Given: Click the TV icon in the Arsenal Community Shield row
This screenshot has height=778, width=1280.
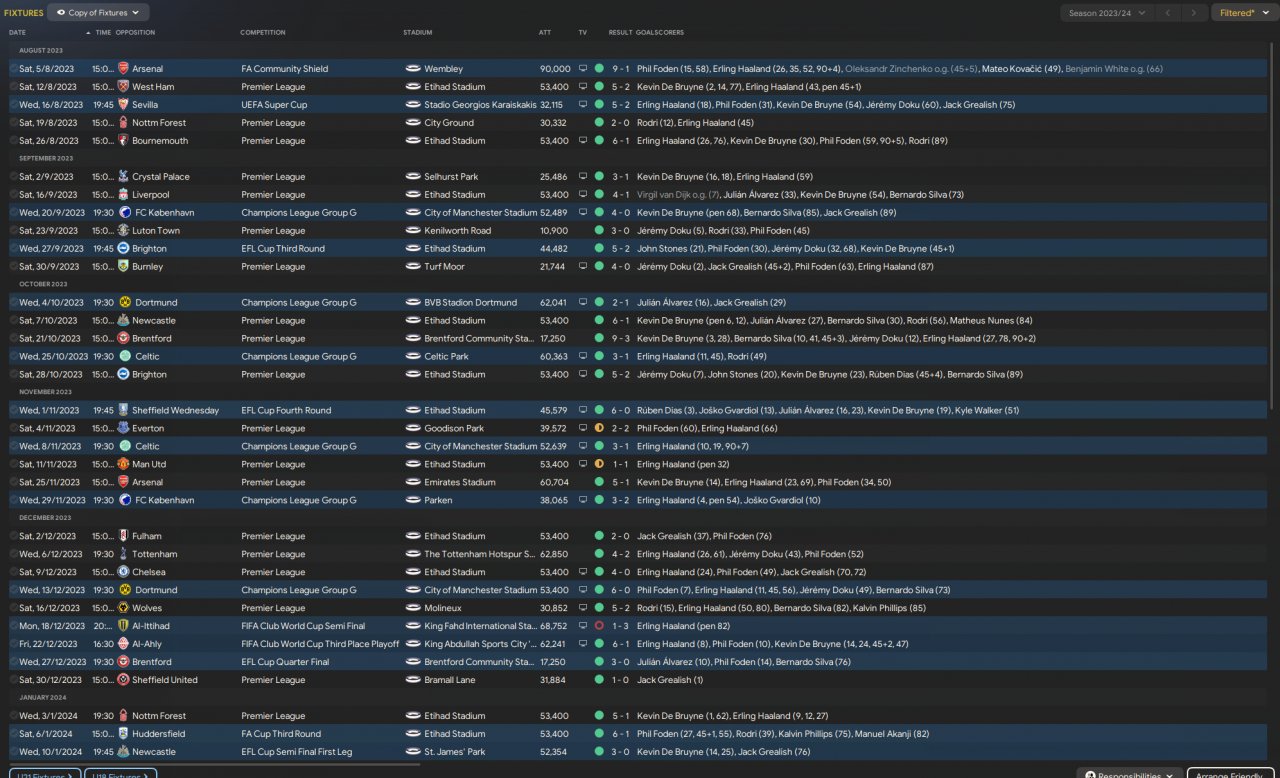Looking at the screenshot, I should (583, 69).
